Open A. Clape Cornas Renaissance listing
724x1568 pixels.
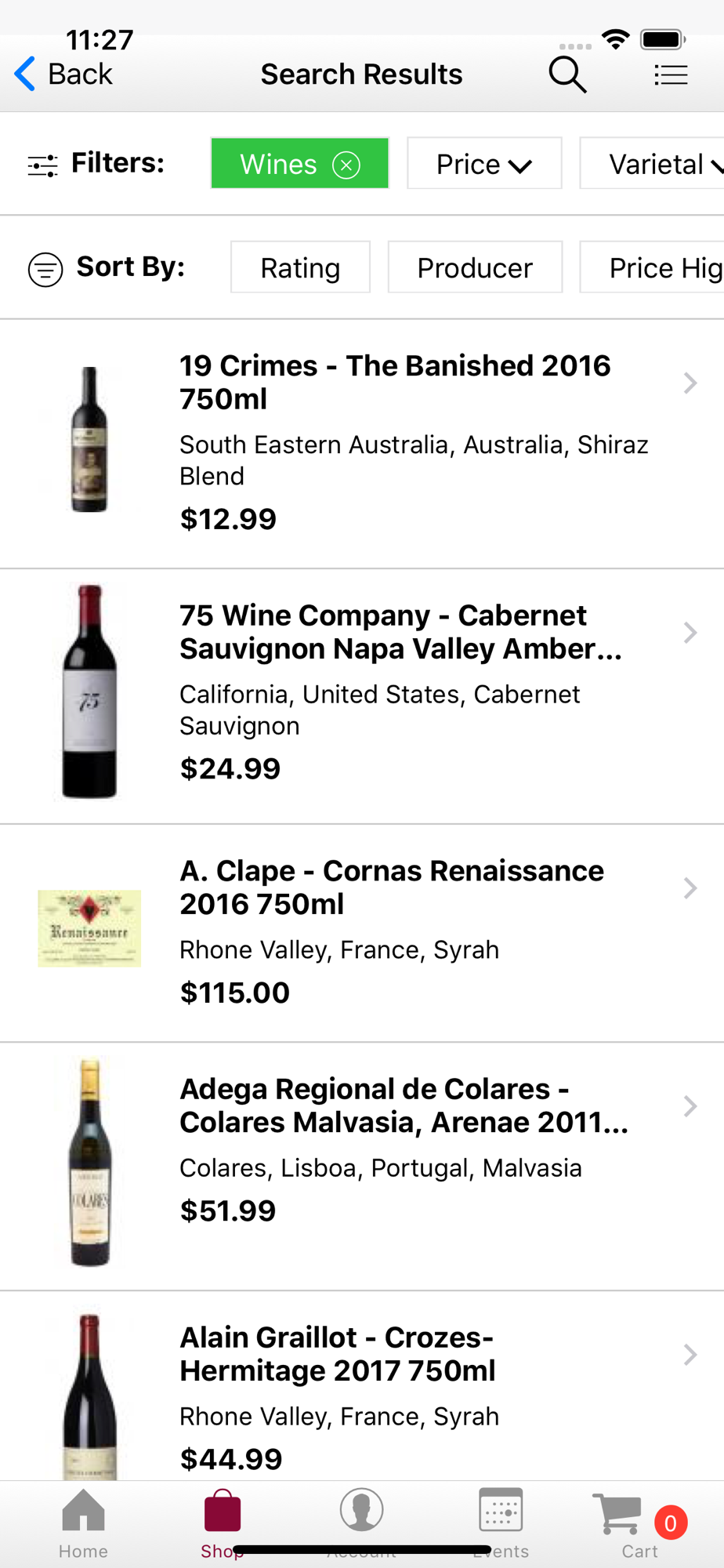point(392,887)
